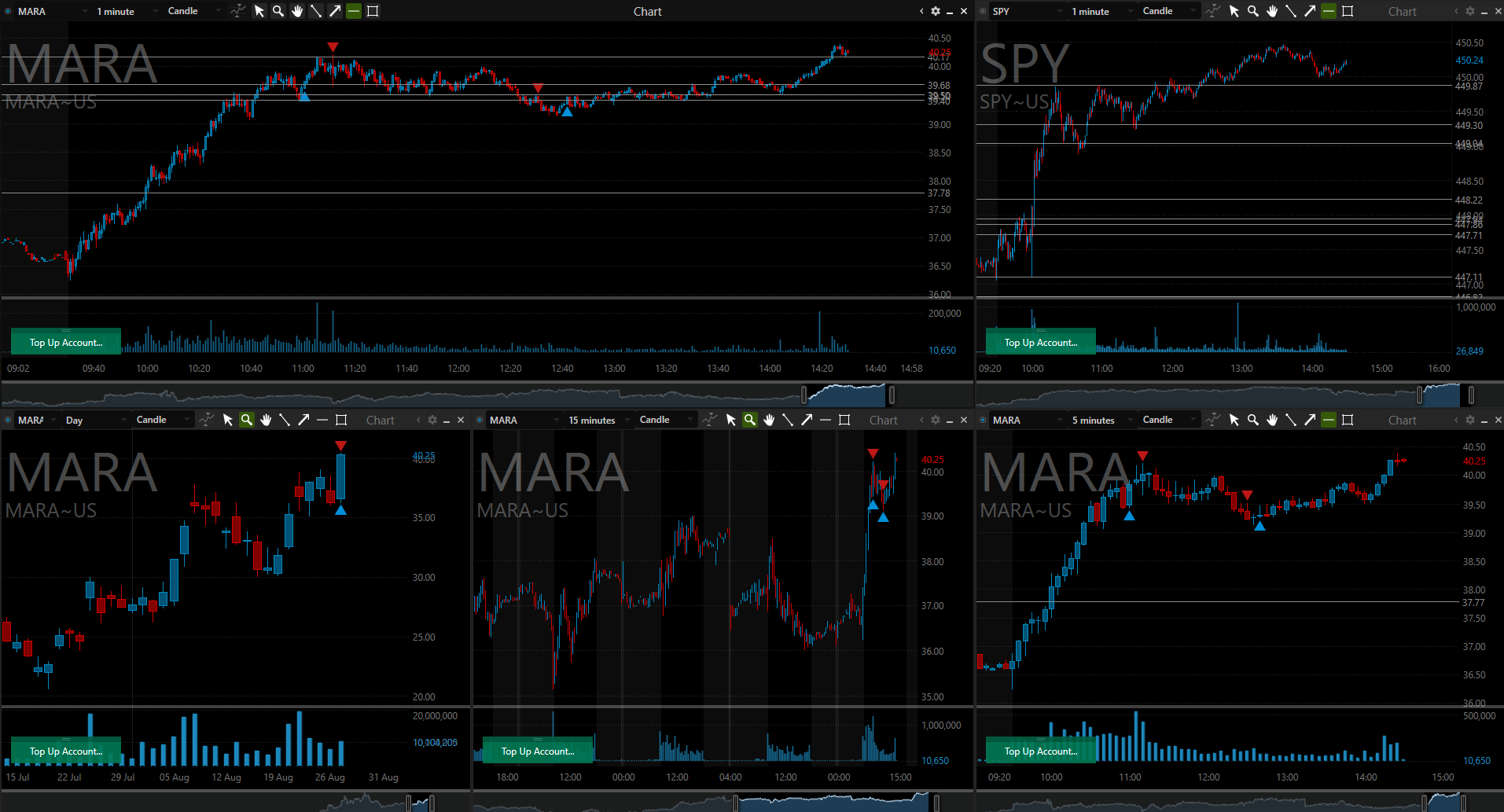Click Top Up Account in MARA 5 minutes chart
Screen dimensions: 1504x812
[x=1041, y=751]
